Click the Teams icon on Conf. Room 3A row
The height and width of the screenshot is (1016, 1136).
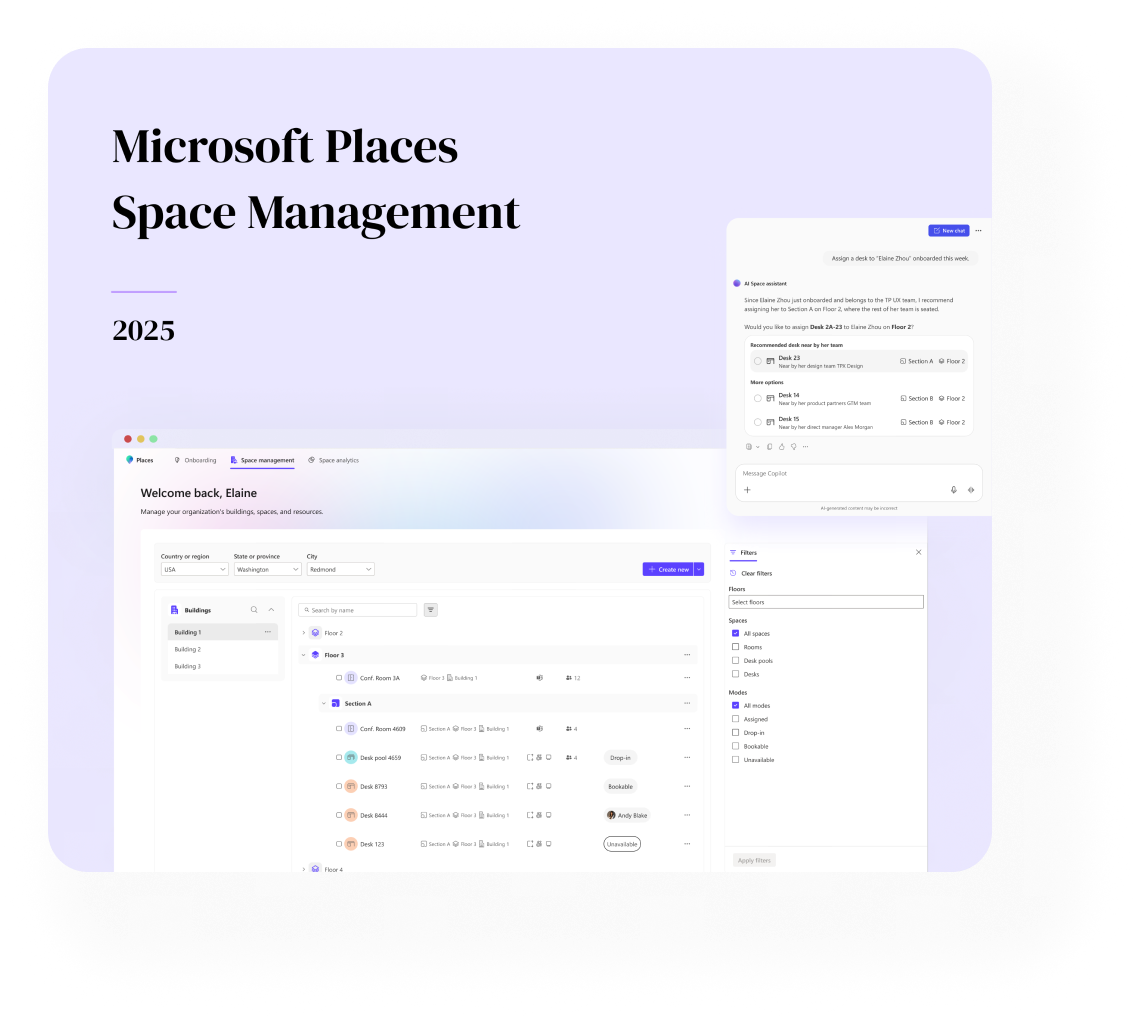(x=540, y=678)
